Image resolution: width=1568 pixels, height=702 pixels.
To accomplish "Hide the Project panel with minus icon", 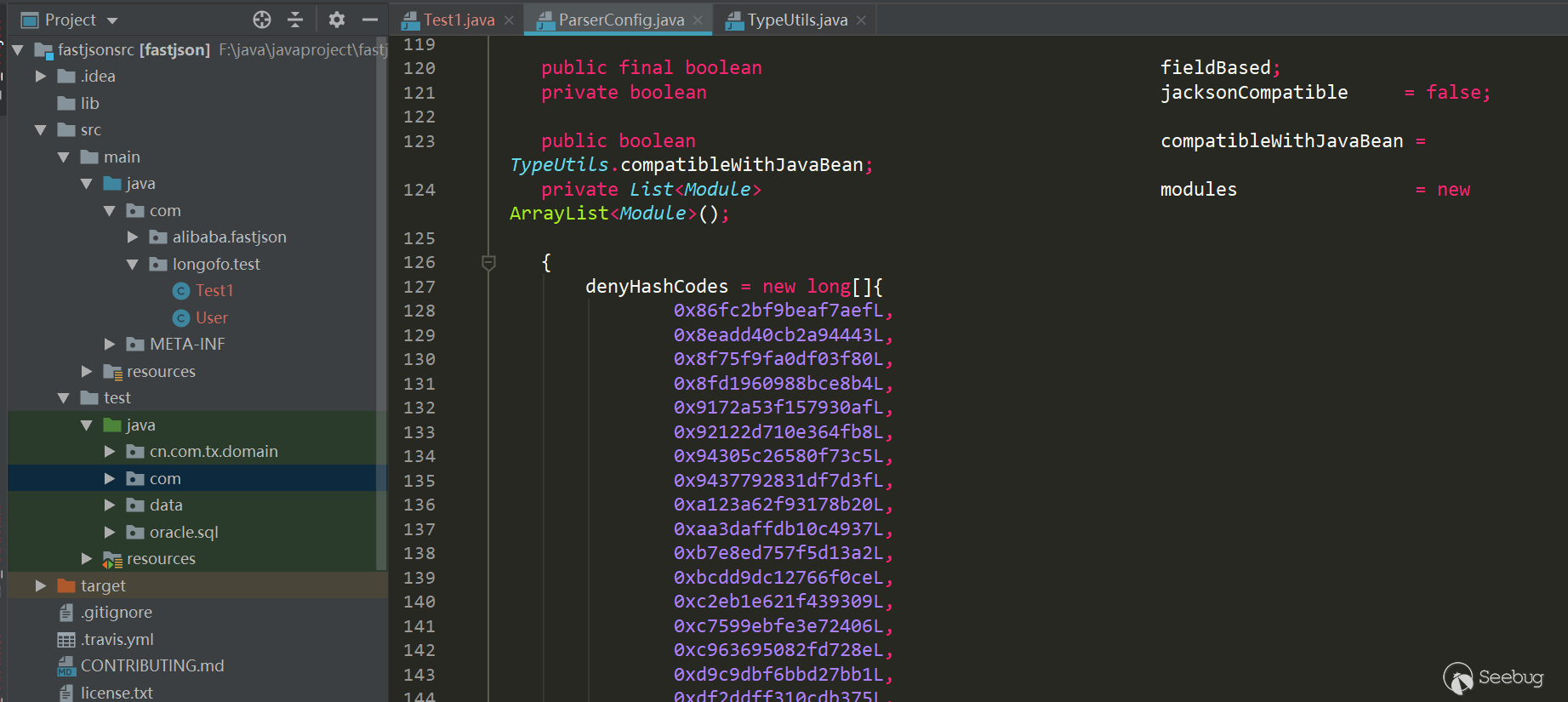I will [370, 20].
